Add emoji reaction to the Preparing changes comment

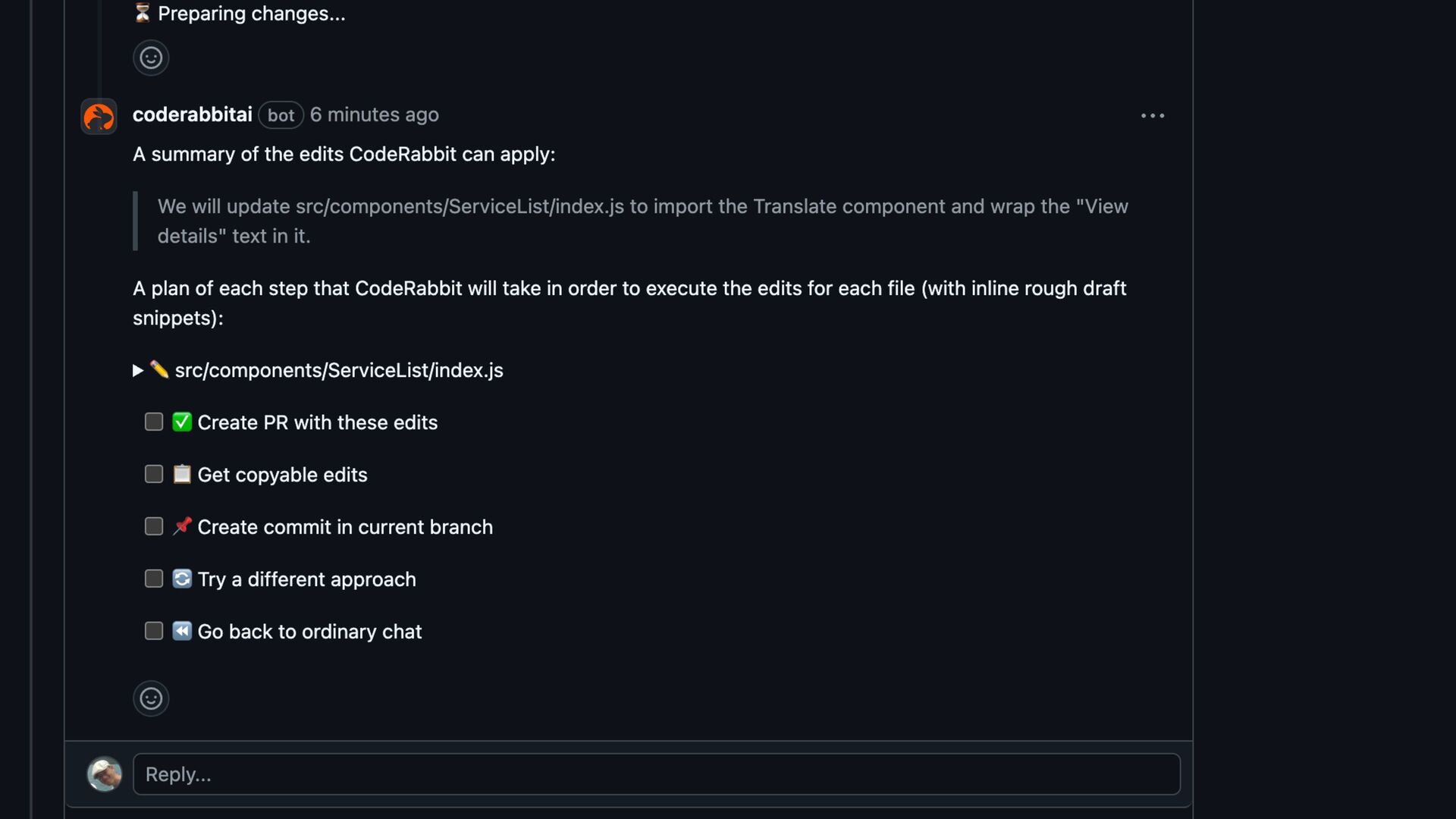pos(151,58)
